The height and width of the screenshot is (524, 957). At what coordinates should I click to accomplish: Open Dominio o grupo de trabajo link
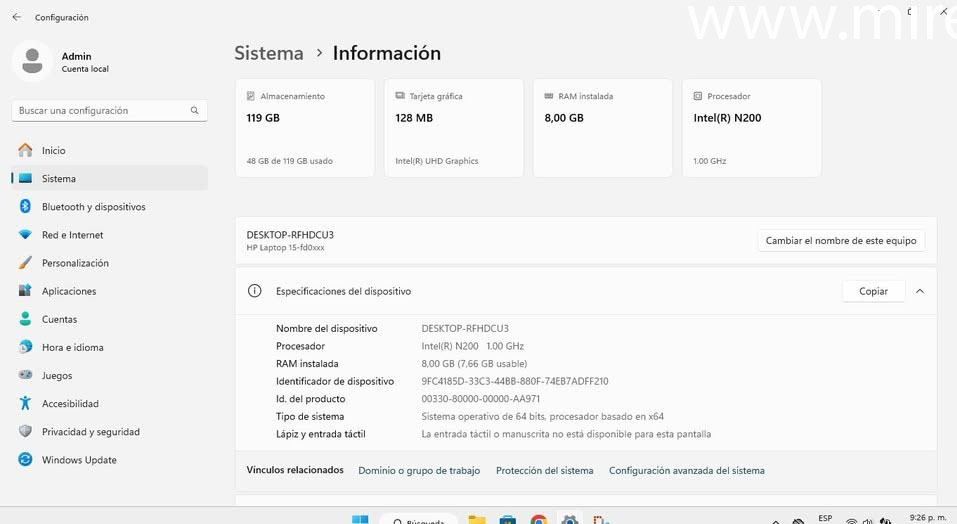(419, 470)
